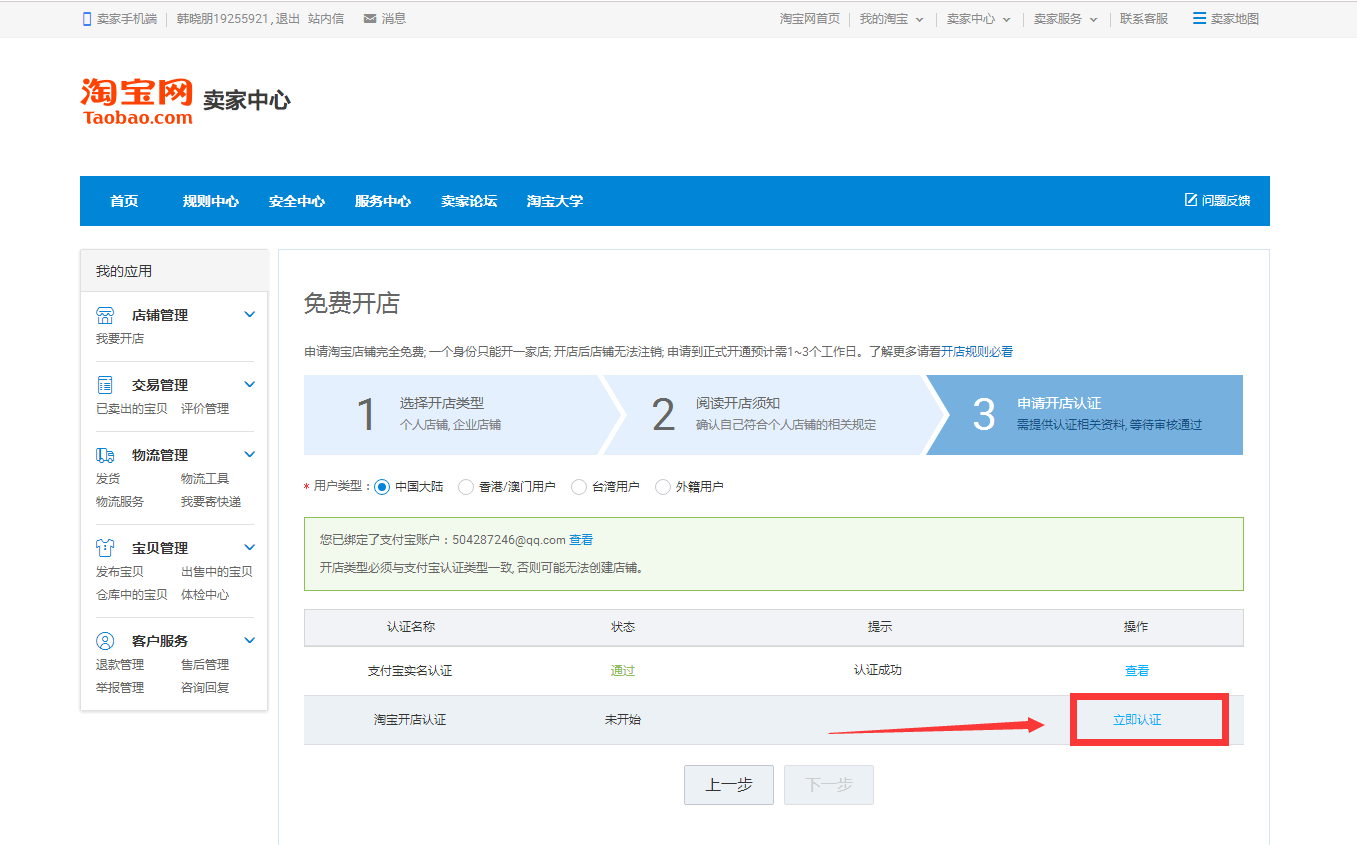Click the 卖家手机端 phone icon
The image size is (1357, 845).
click(87, 19)
